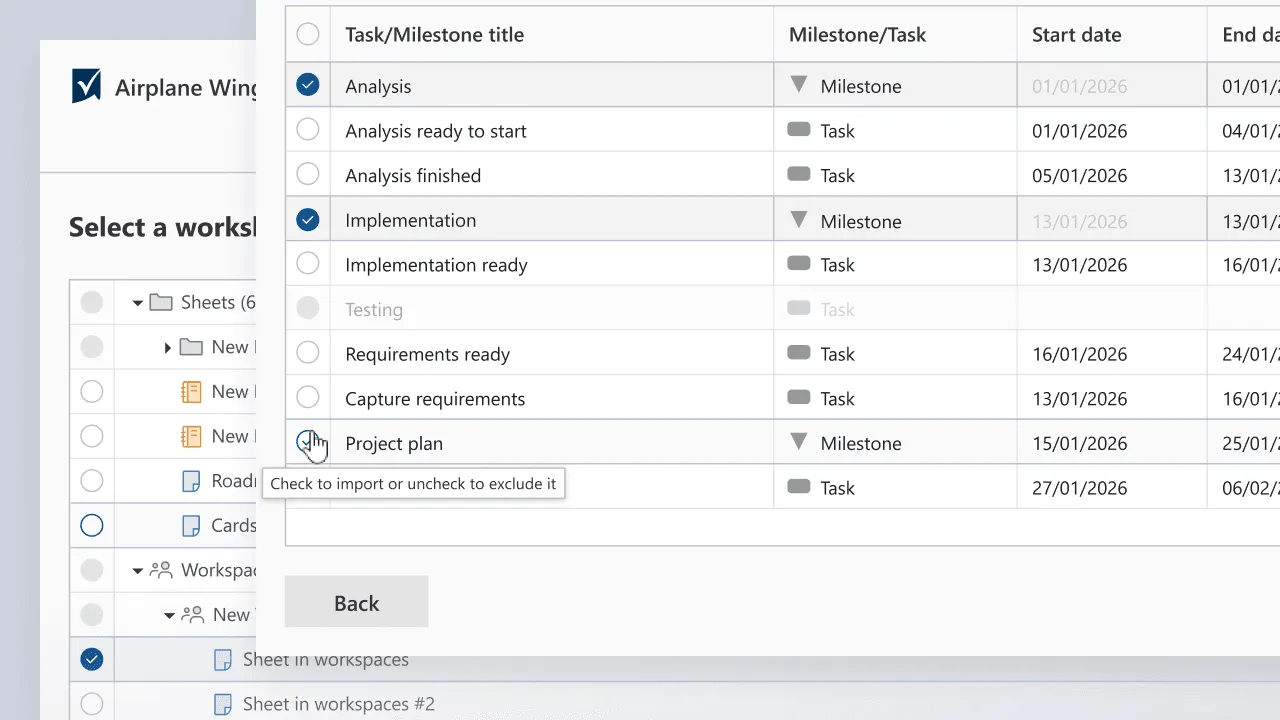Toggle the select-all checkbox in table header
Image resolution: width=1280 pixels, height=720 pixels.
click(308, 34)
